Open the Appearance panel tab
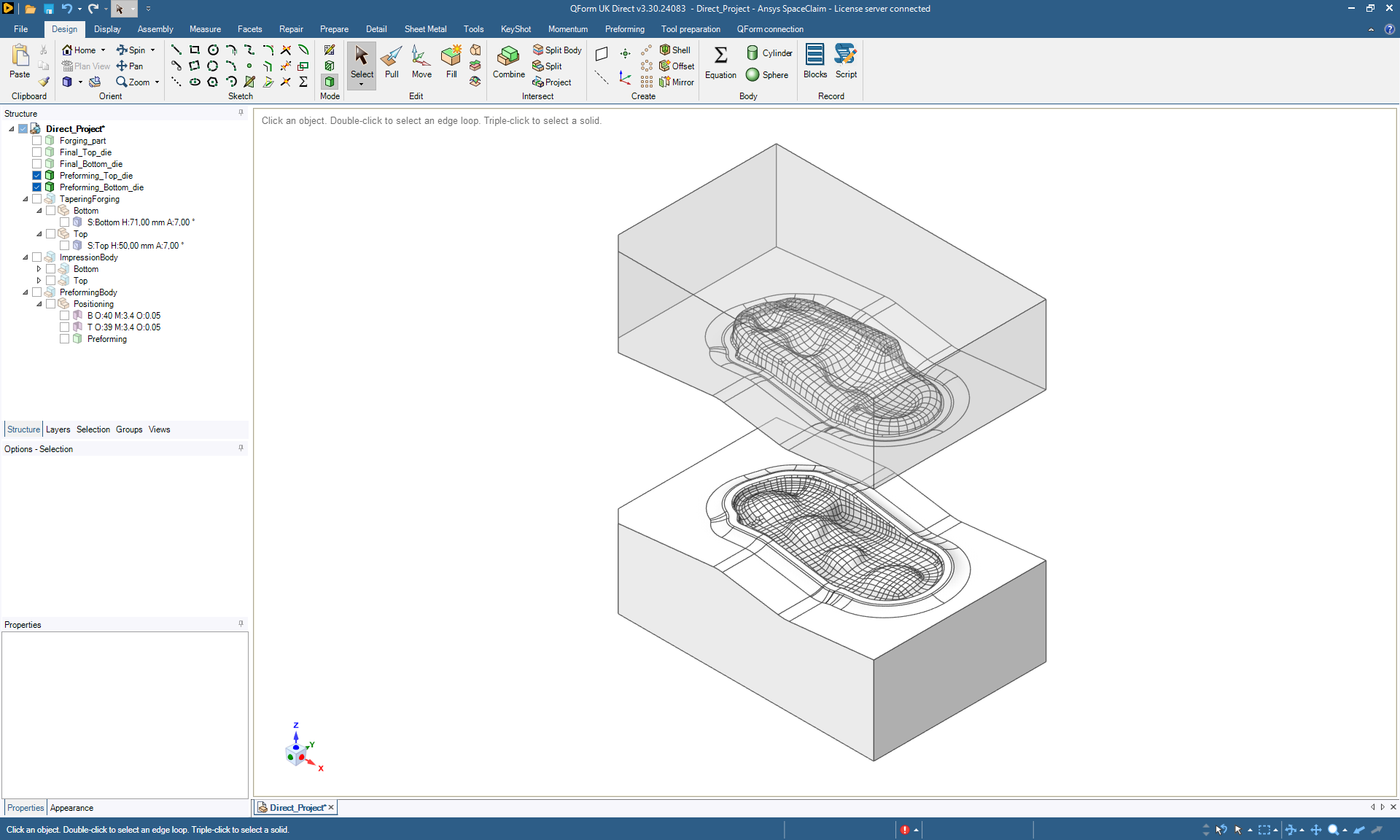This screenshot has height=840, width=1400. pos(71,808)
